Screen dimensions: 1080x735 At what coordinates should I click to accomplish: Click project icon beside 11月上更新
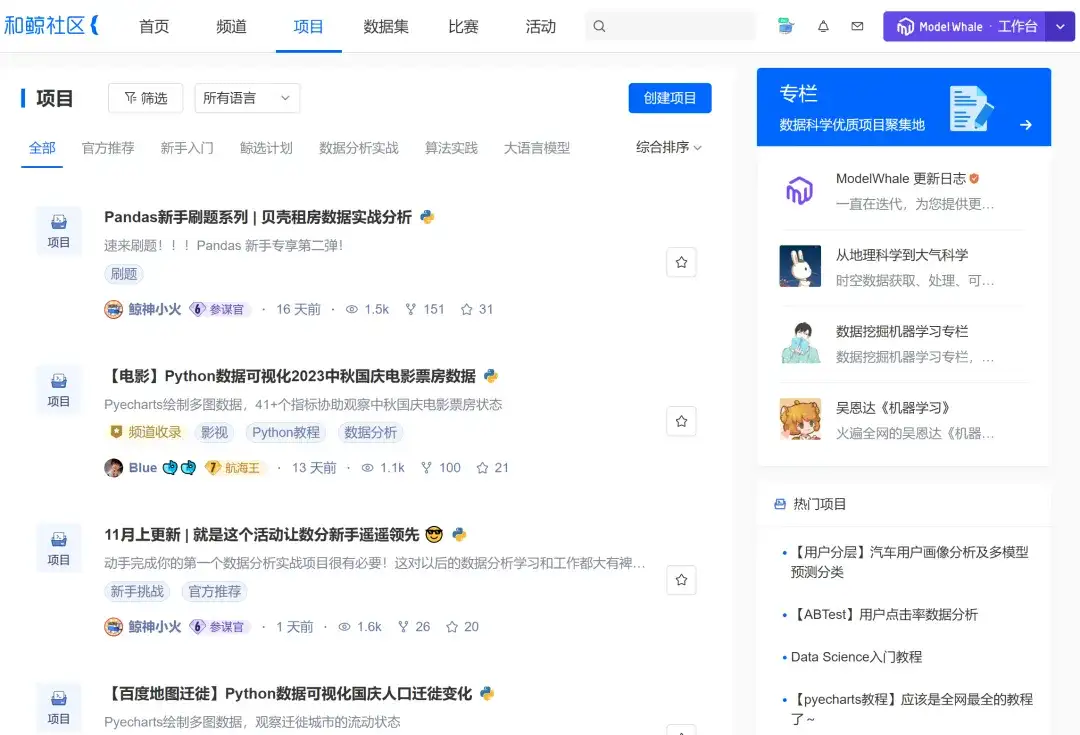pos(59,548)
